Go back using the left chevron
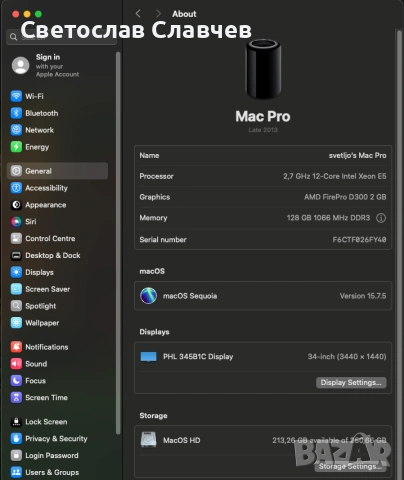 [x=138, y=14]
